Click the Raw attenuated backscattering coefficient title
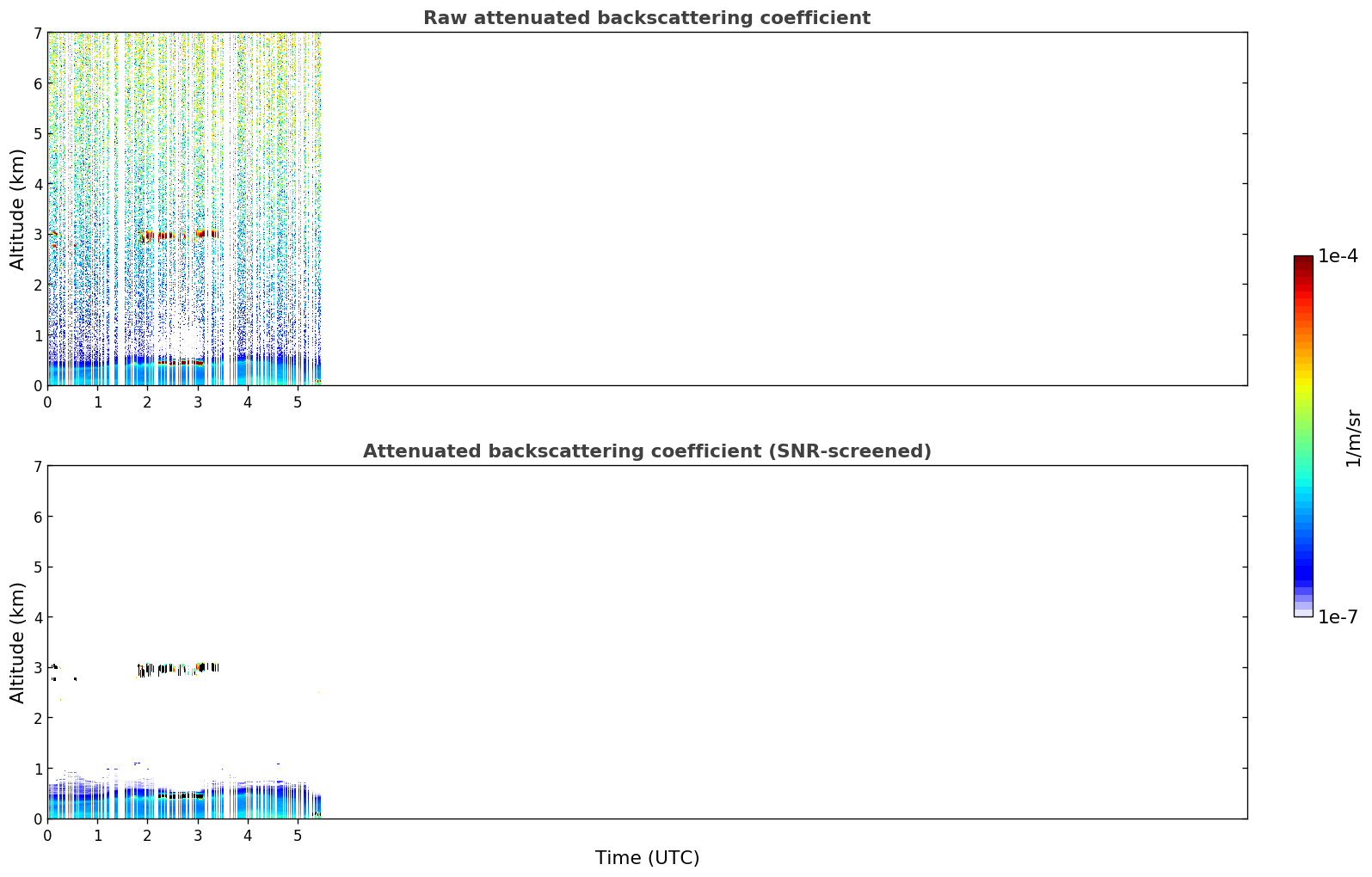This screenshot has height=877, width=1372. coord(647,18)
